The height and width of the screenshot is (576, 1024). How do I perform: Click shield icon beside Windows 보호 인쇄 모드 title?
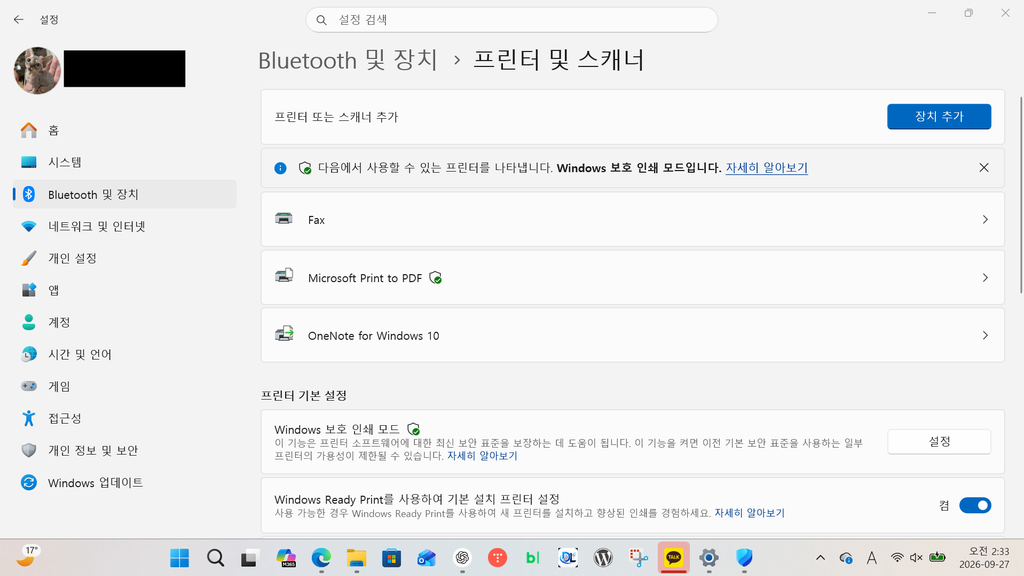[x=413, y=429]
